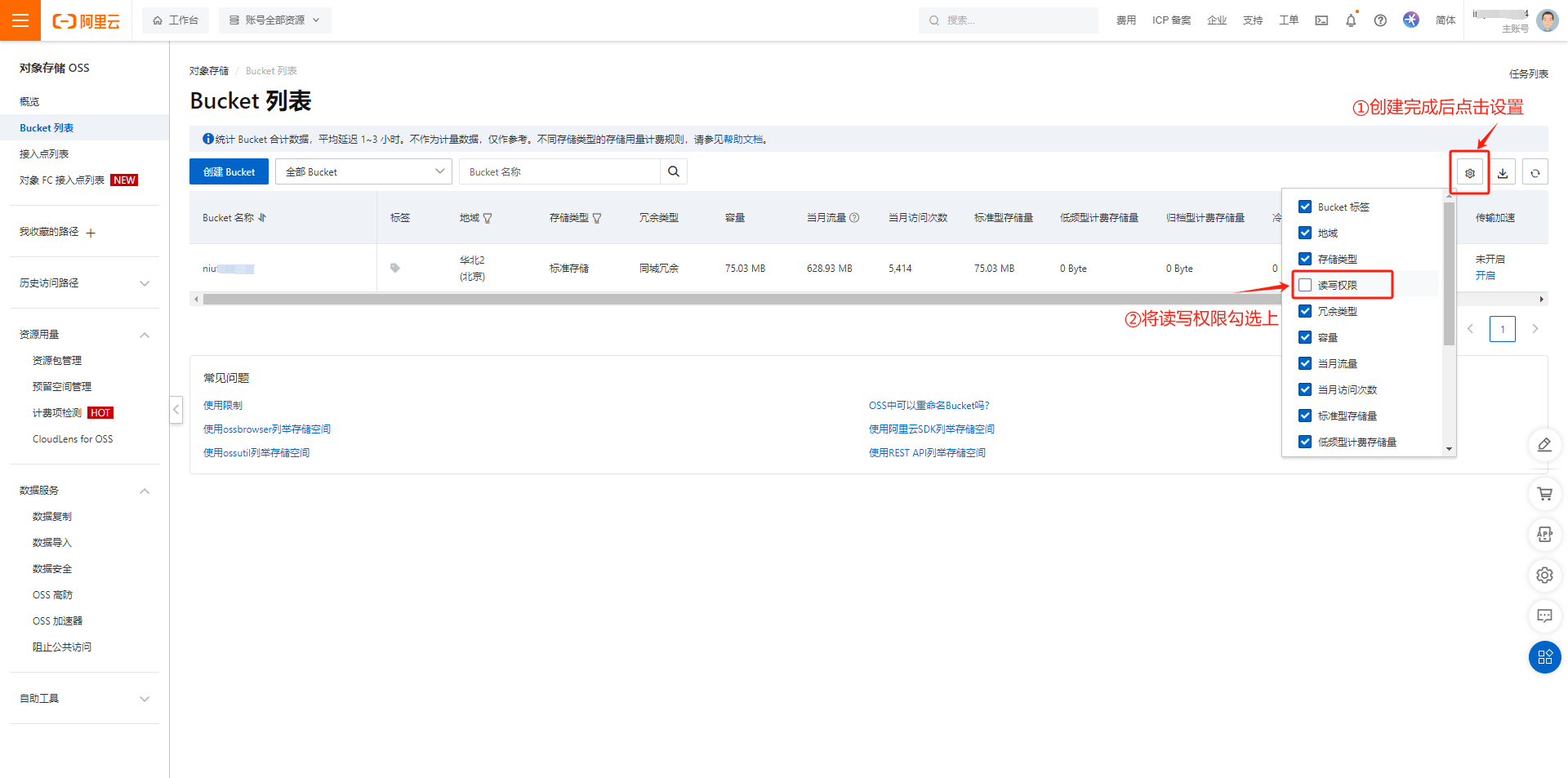Viewport: 1568px width, 778px height.
Task: Open the 全部 Bucket filter dropdown
Action: (363, 171)
